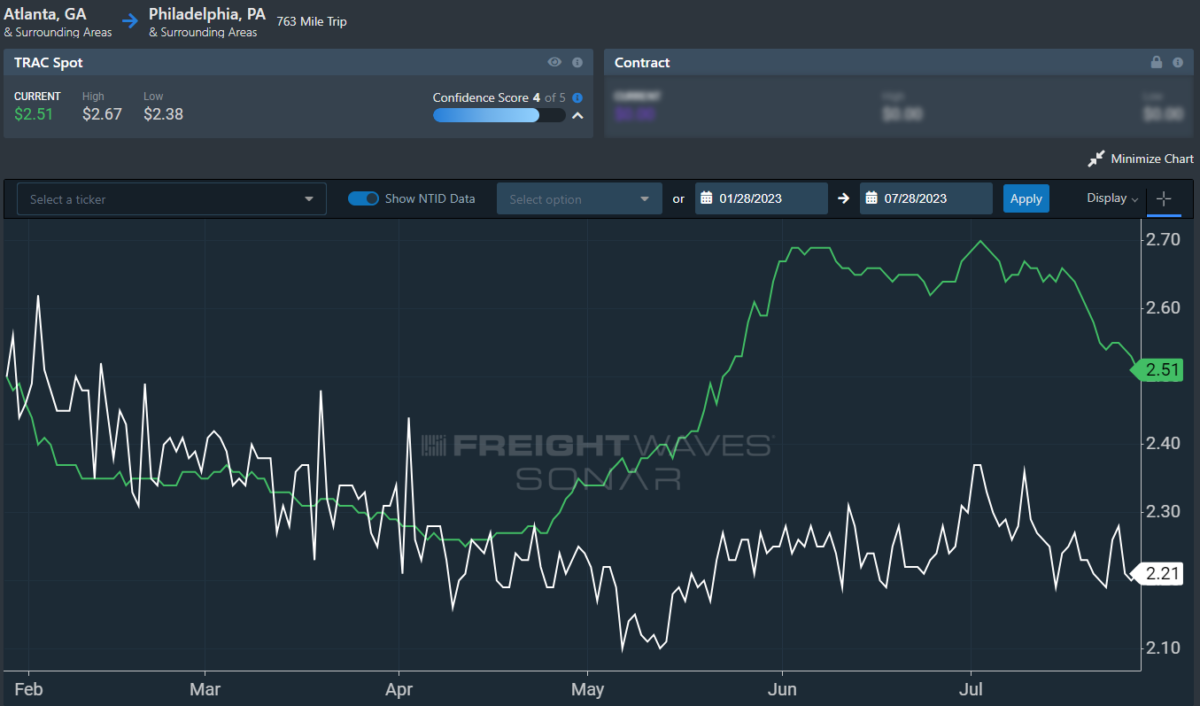Collapse the Confidence Score chevron
The width and height of the screenshot is (1200, 706).
click(x=577, y=116)
